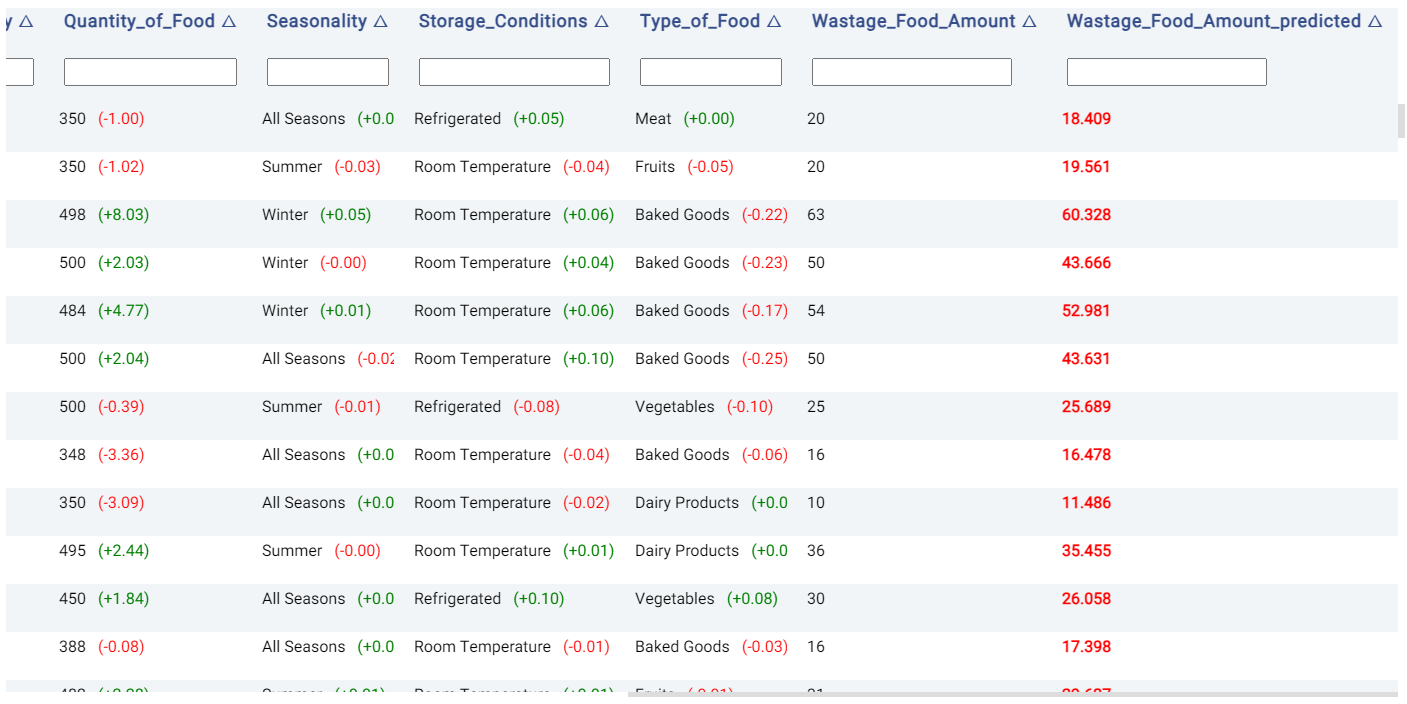Click sort triangle beside Wastage_Food_Amount_predicted header
The image size is (1407, 704).
1375,21
